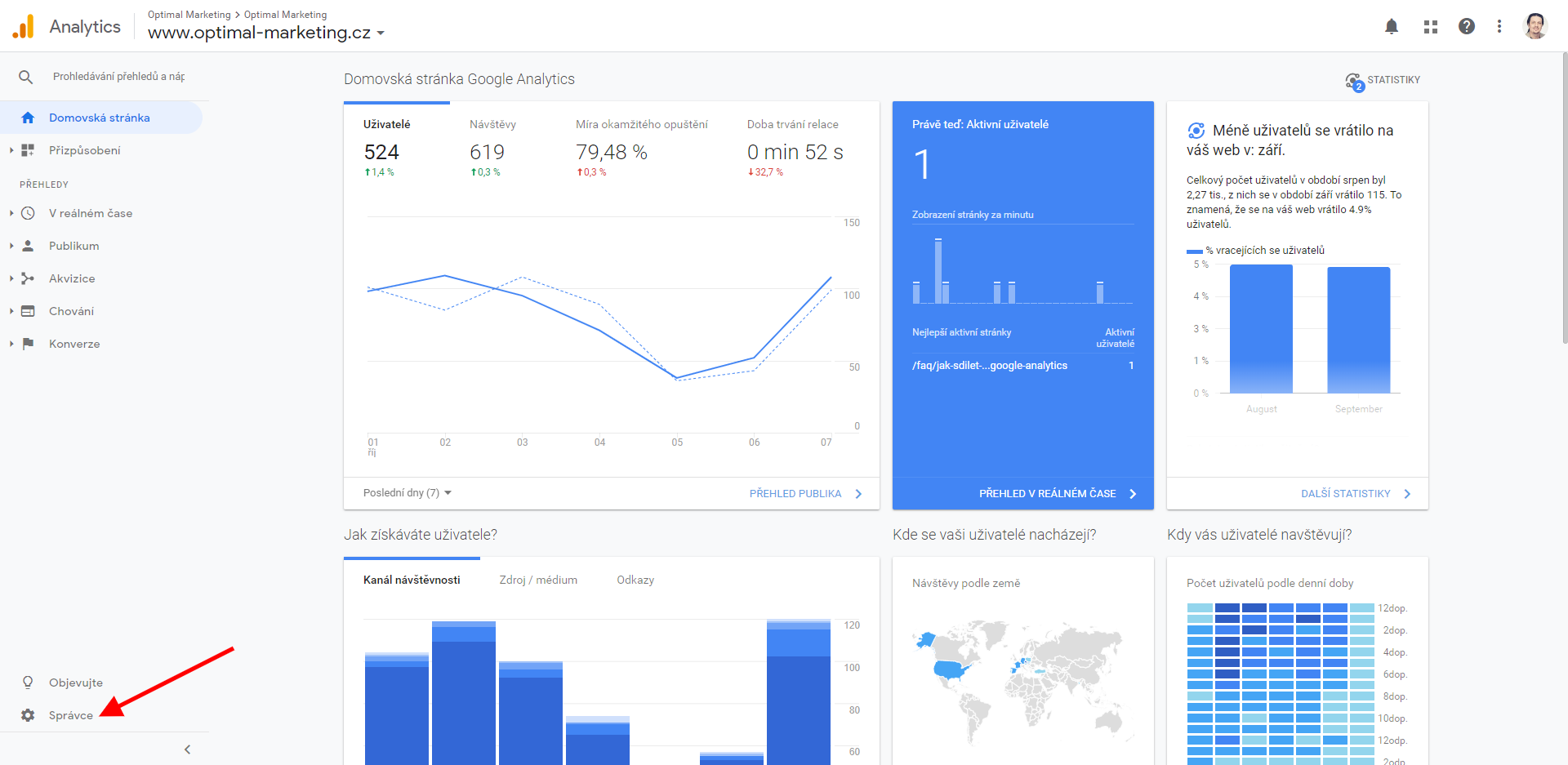The width and height of the screenshot is (1568, 765).
Task: Click the 619 visits value
Action: [x=487, y=152]
